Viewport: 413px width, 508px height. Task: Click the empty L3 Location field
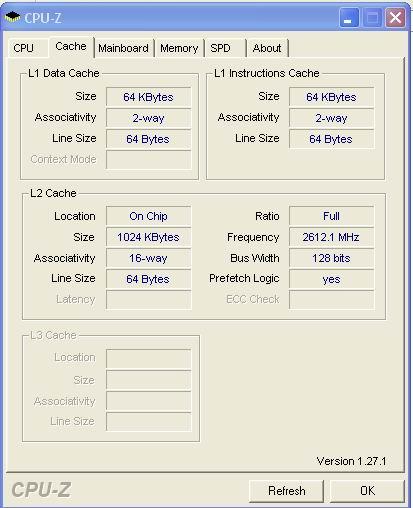point(148,359)
